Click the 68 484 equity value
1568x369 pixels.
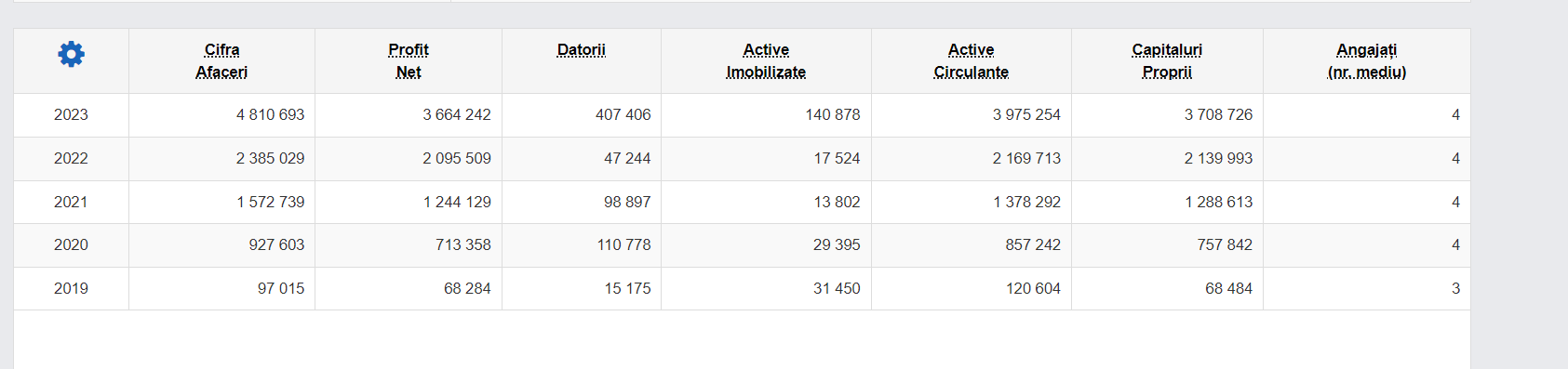pos(1228,288)
